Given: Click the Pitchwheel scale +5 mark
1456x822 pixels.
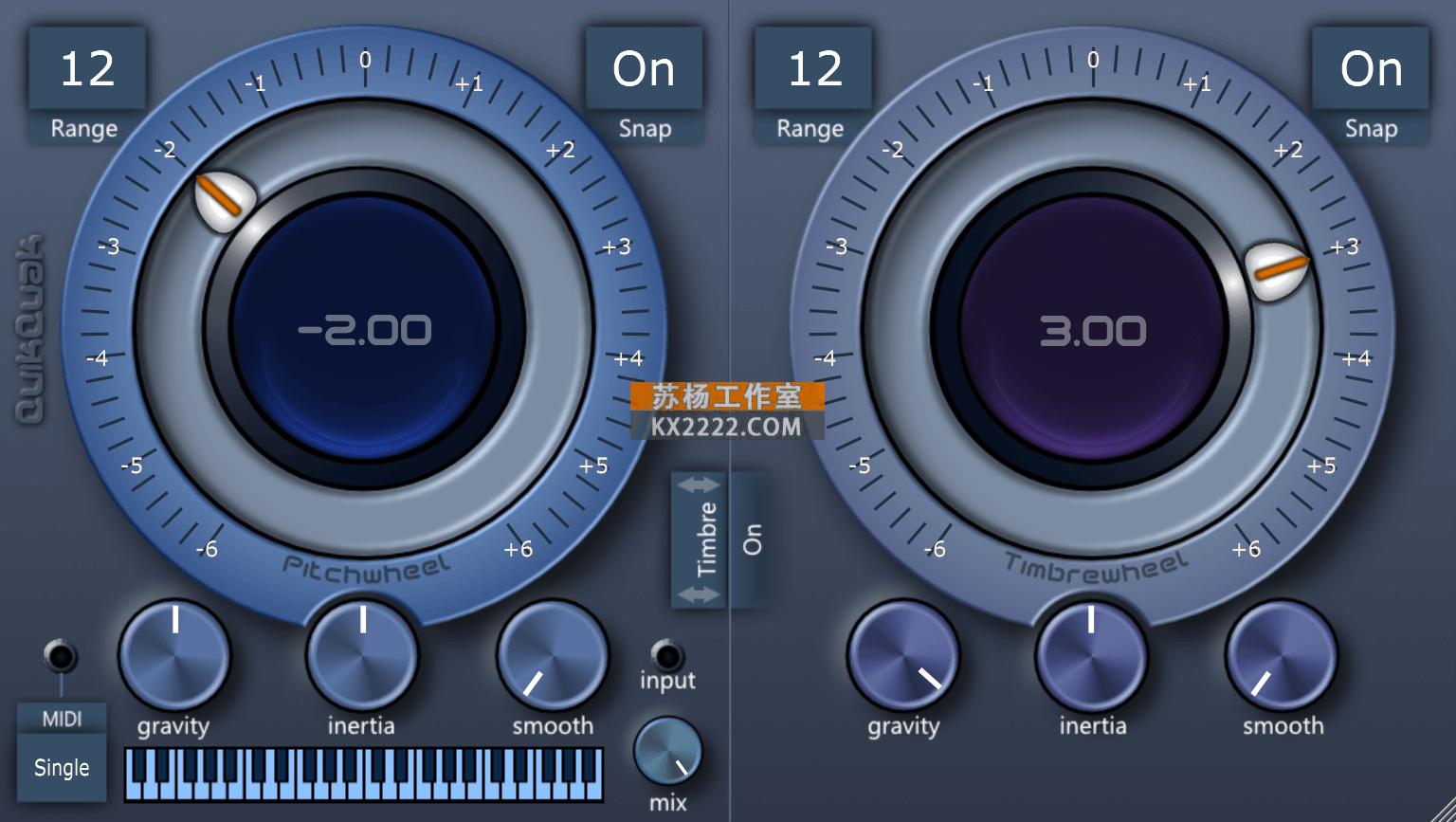Looking at the screenshot, I should 594,466.
